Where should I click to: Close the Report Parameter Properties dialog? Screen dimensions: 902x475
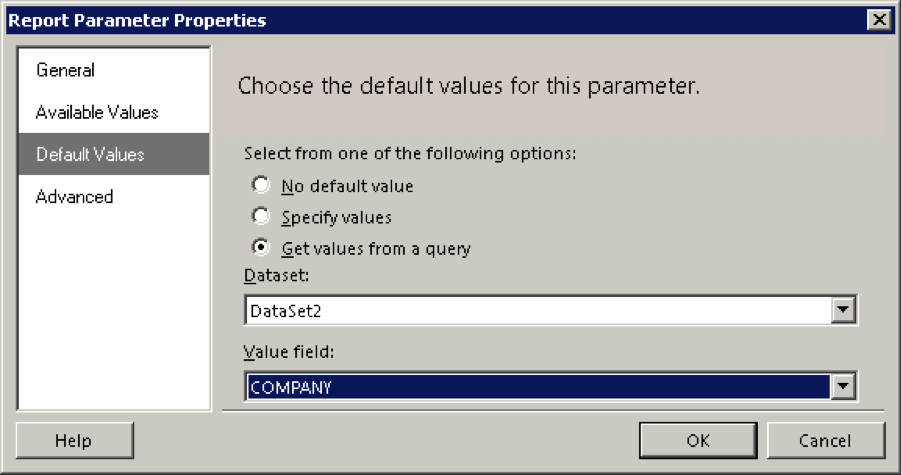coord(879,20)
